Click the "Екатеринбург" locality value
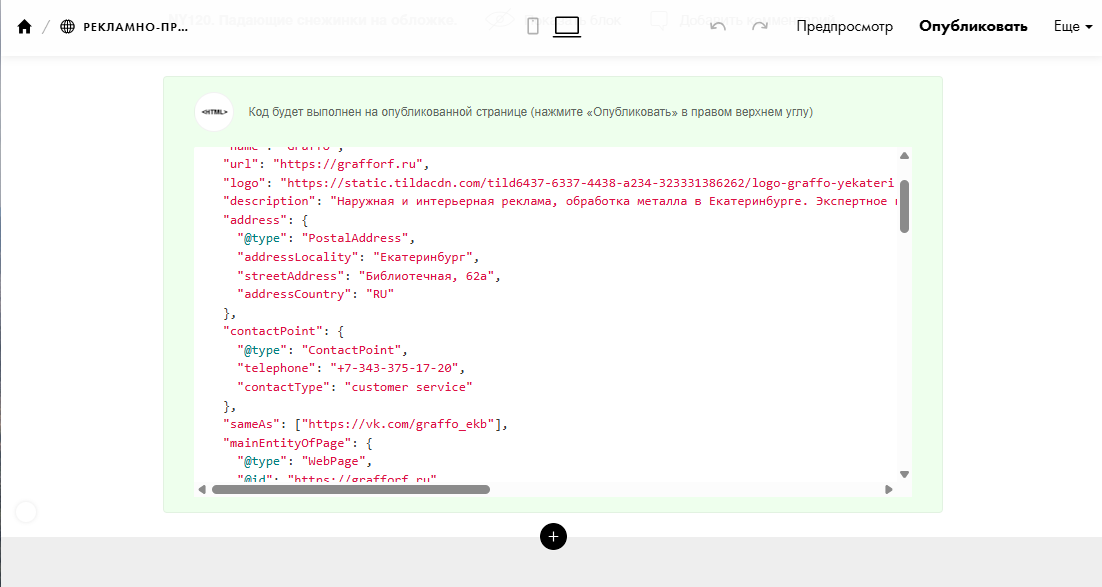 422,257
